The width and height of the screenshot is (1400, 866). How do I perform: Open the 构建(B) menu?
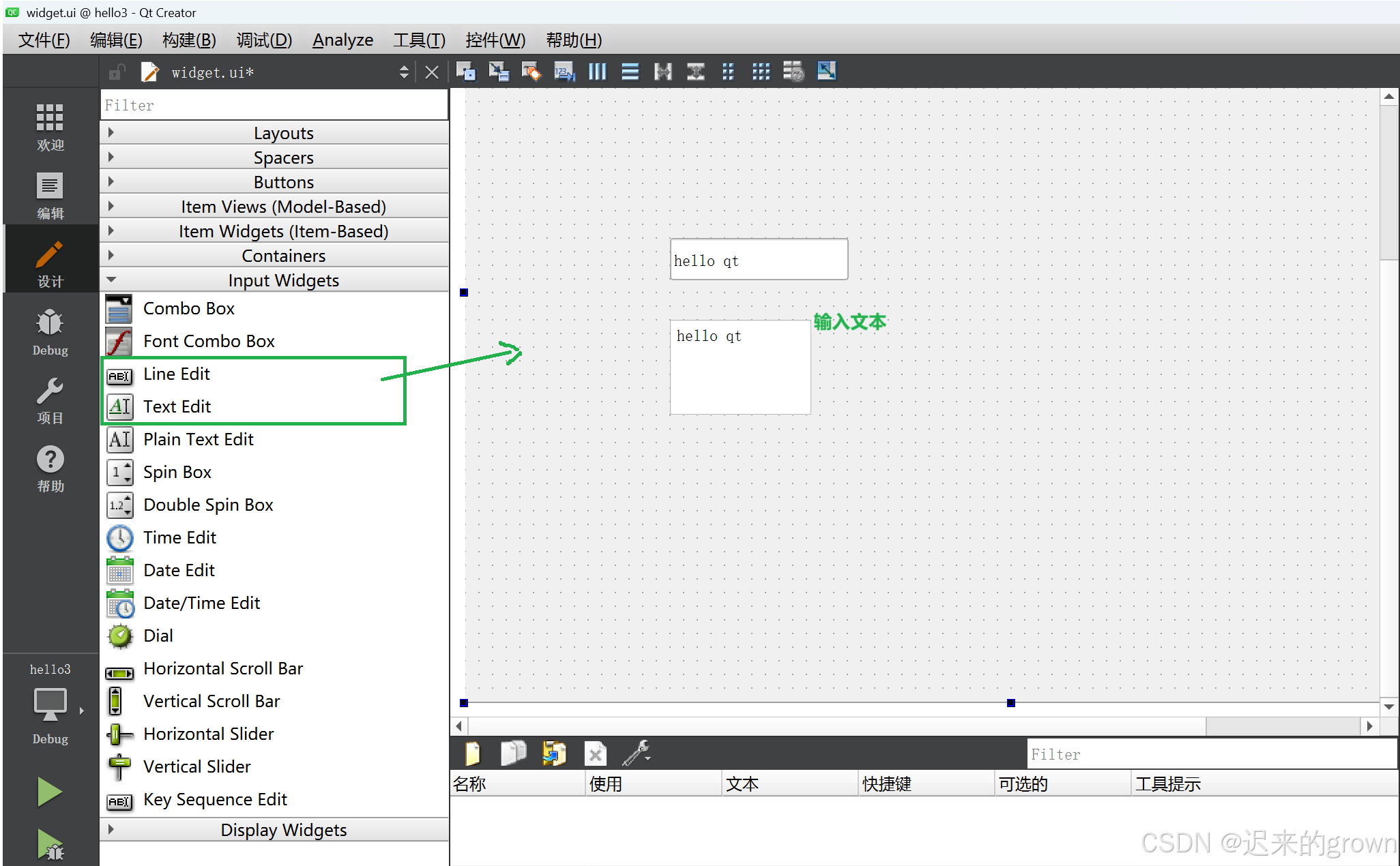[189, 40]
